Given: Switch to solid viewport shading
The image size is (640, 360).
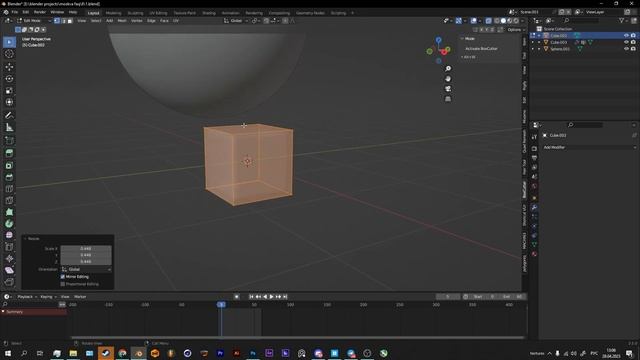Looking at the screenshot, I should [503, 20].
